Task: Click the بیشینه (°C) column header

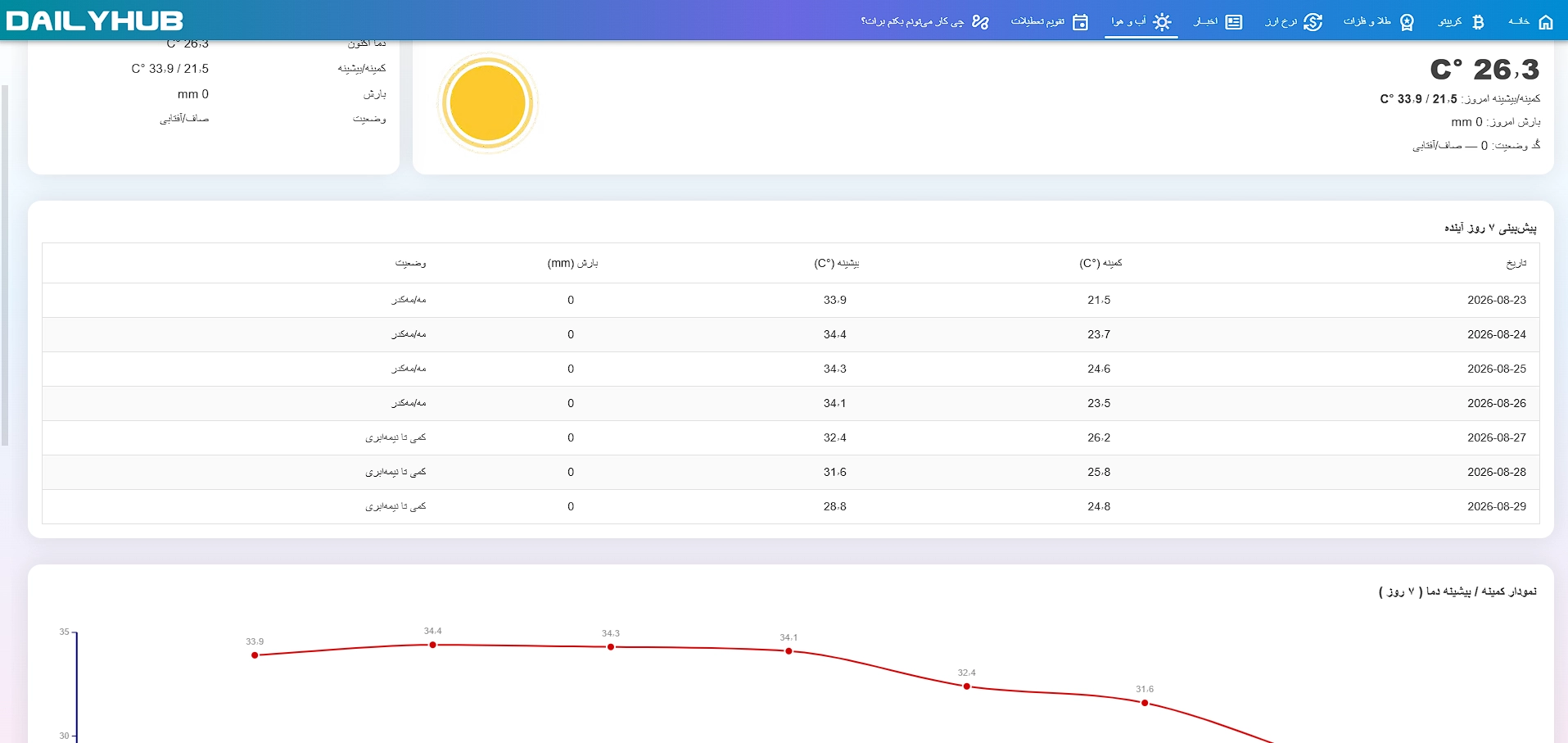Action: click(x=836, y=263)
